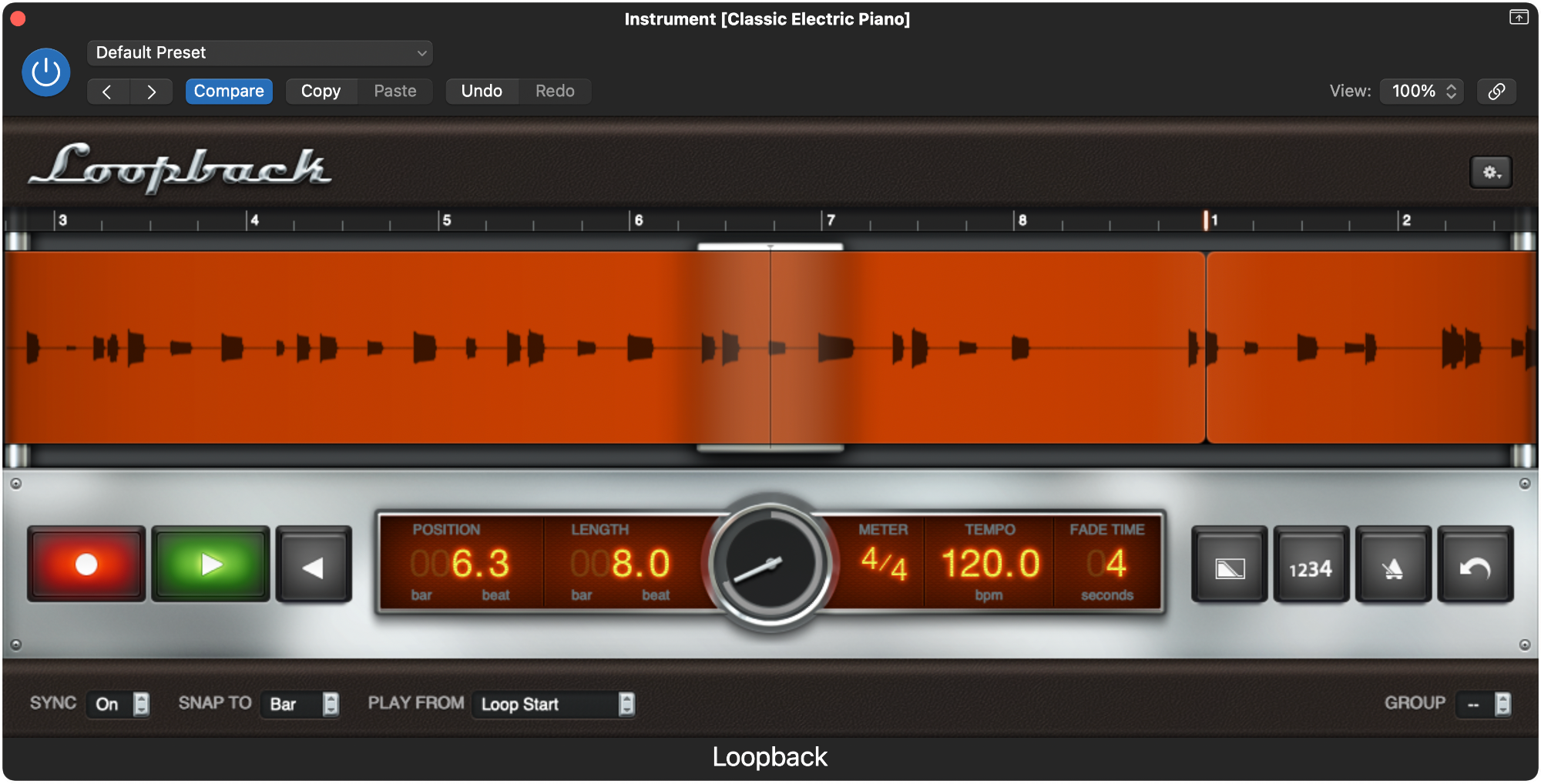Open the Sync On popup menu
The height and width of the screenshot is (784, 1541).
(119, 704)
